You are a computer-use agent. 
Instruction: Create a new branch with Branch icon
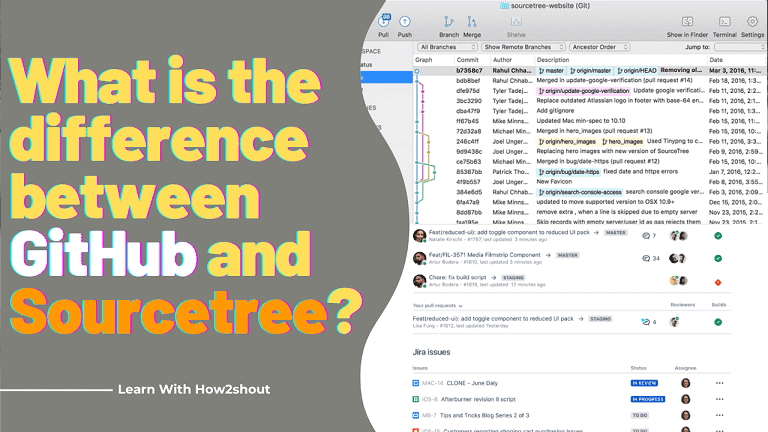449,22
